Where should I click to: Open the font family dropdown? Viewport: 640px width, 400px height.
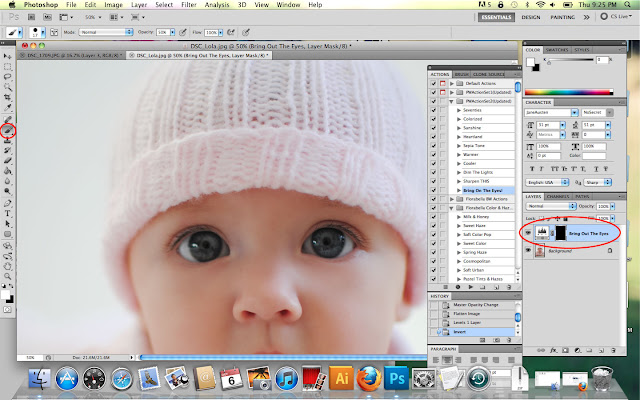[551, 112]
